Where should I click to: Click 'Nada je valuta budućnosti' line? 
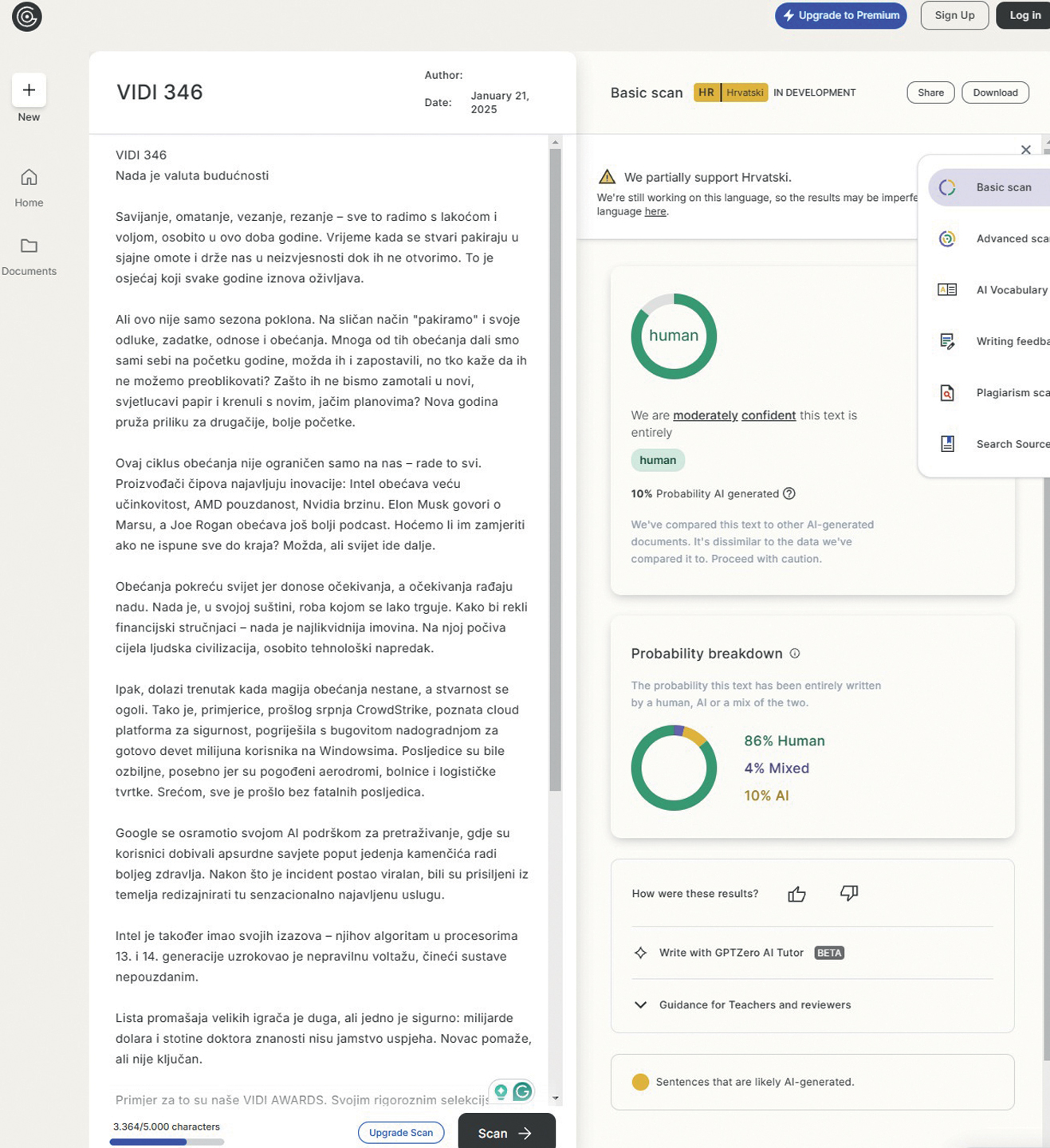[192, 175]
